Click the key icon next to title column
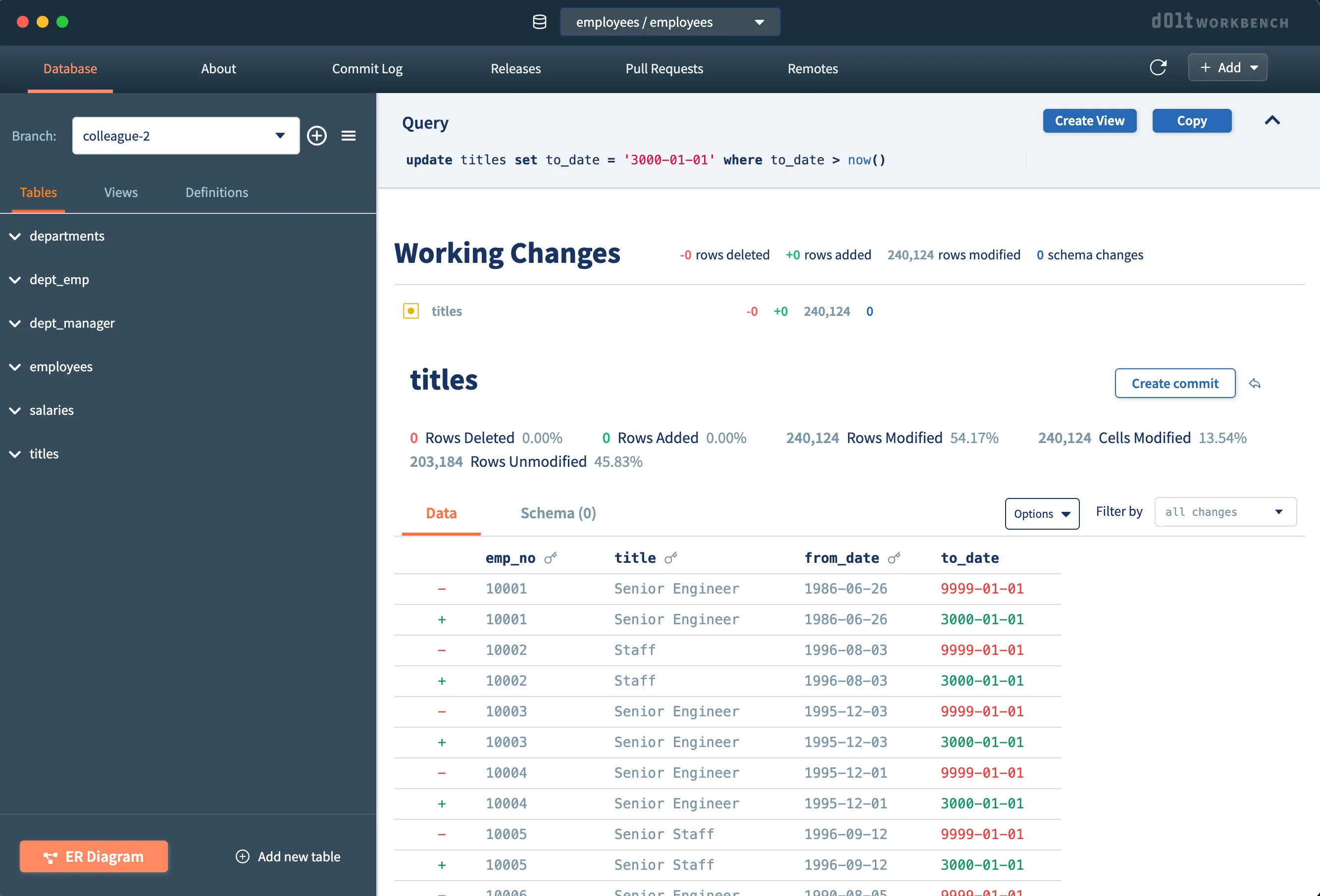The image size is (1320, 896). [x=672, y=557]
